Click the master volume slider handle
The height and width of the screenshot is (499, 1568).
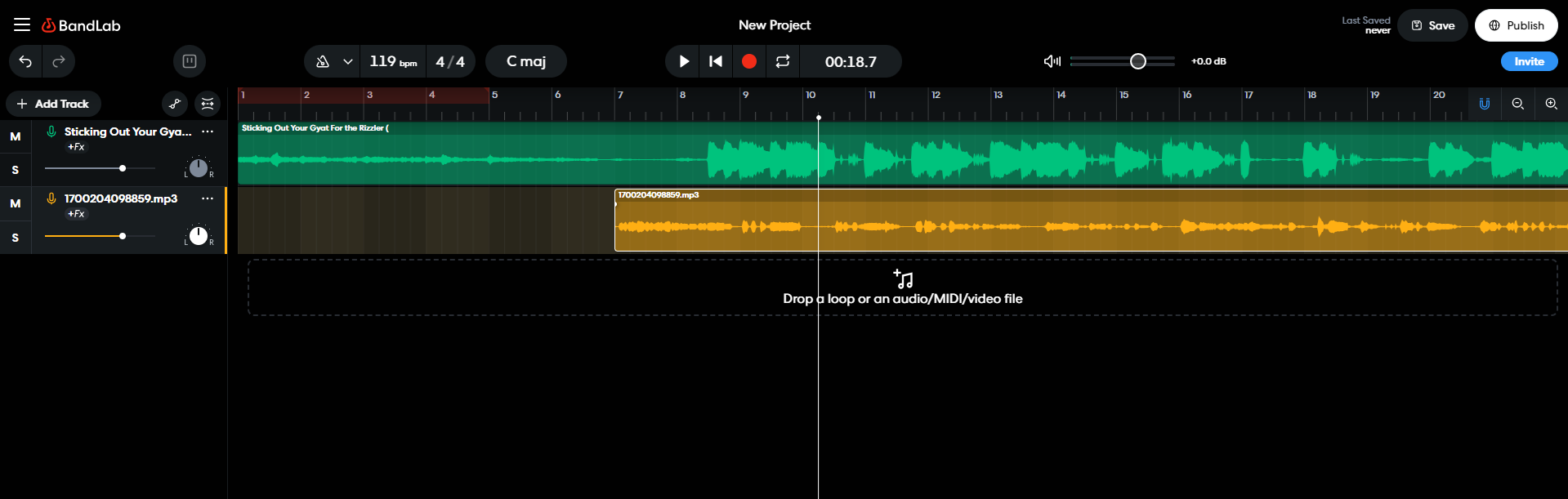coord(1137,61)
